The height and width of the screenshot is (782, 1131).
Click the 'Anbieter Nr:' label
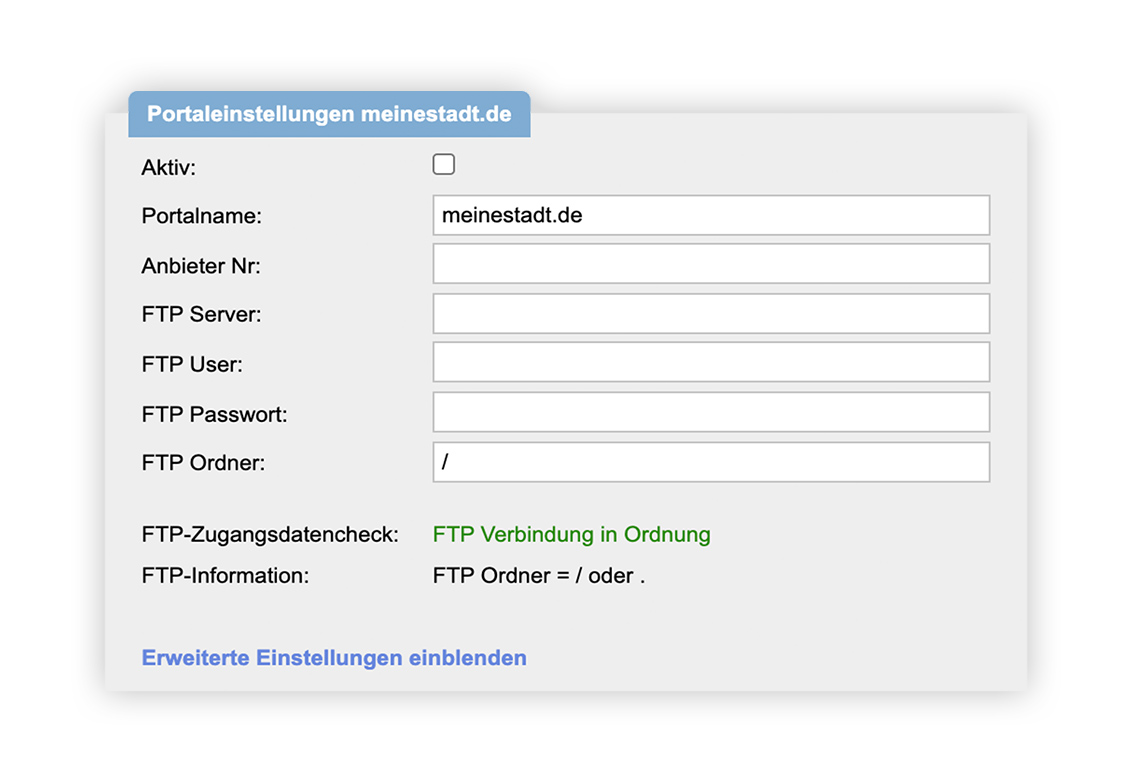pos(201,266)
